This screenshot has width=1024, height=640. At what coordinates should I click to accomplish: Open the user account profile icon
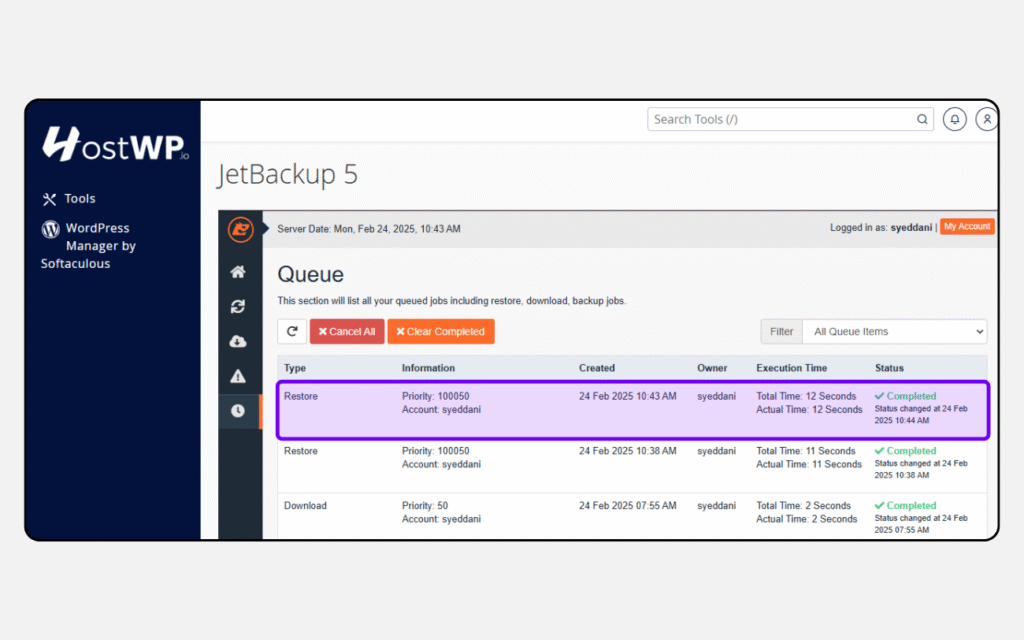[987, 119]
